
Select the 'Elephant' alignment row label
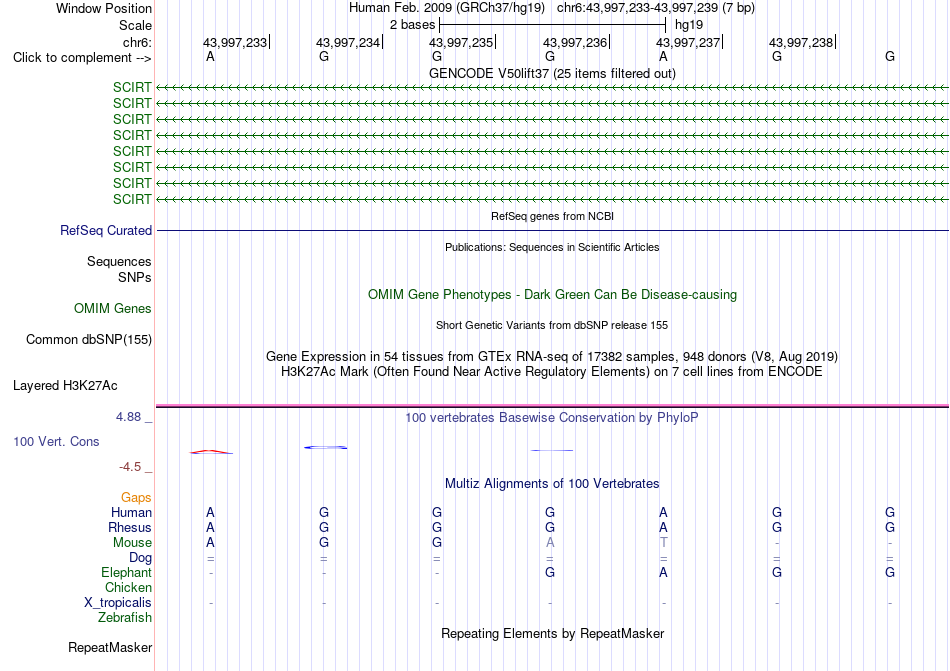(126, 572)
